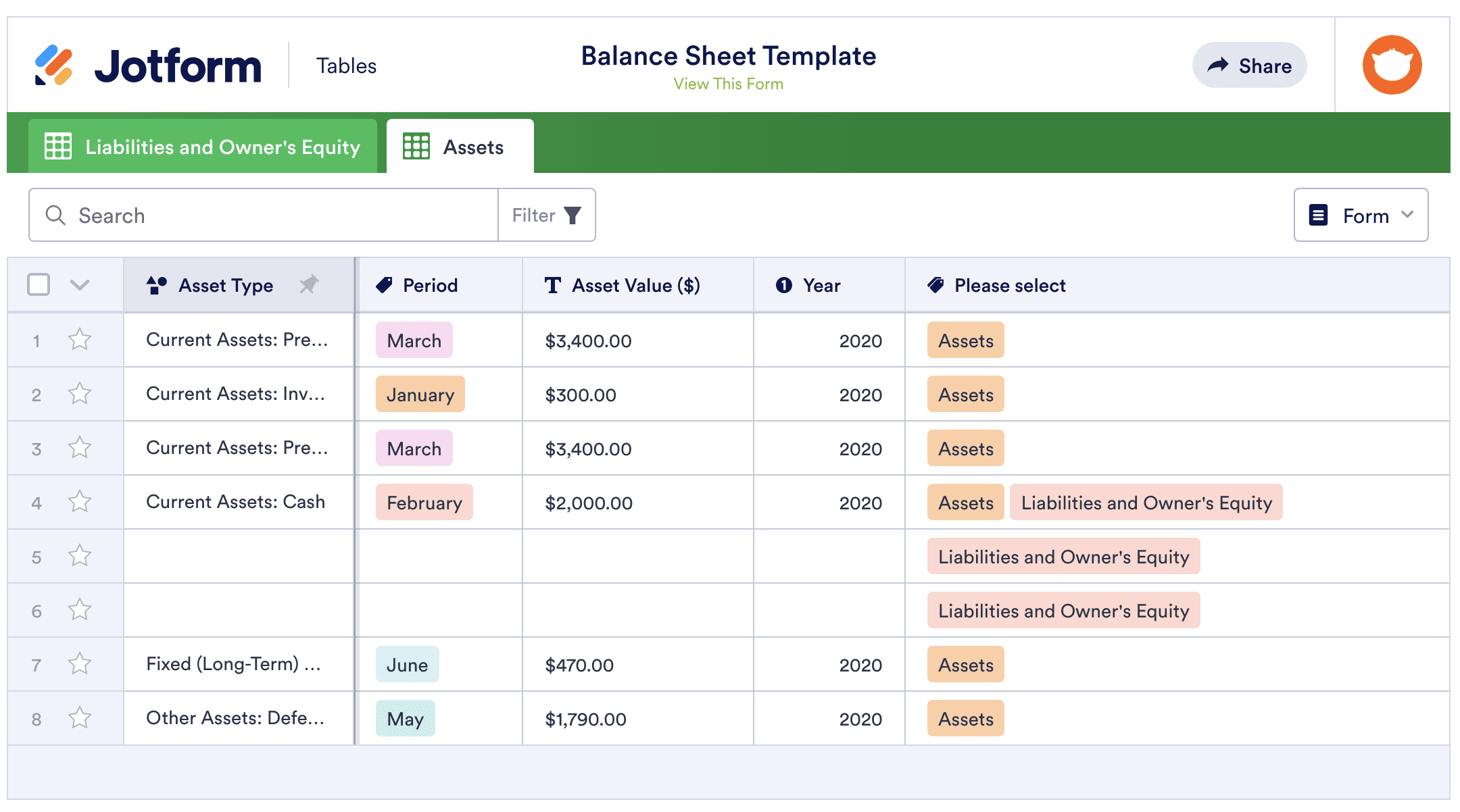
Task: Click the Asset Value text type icon
Action: (553, 285)
